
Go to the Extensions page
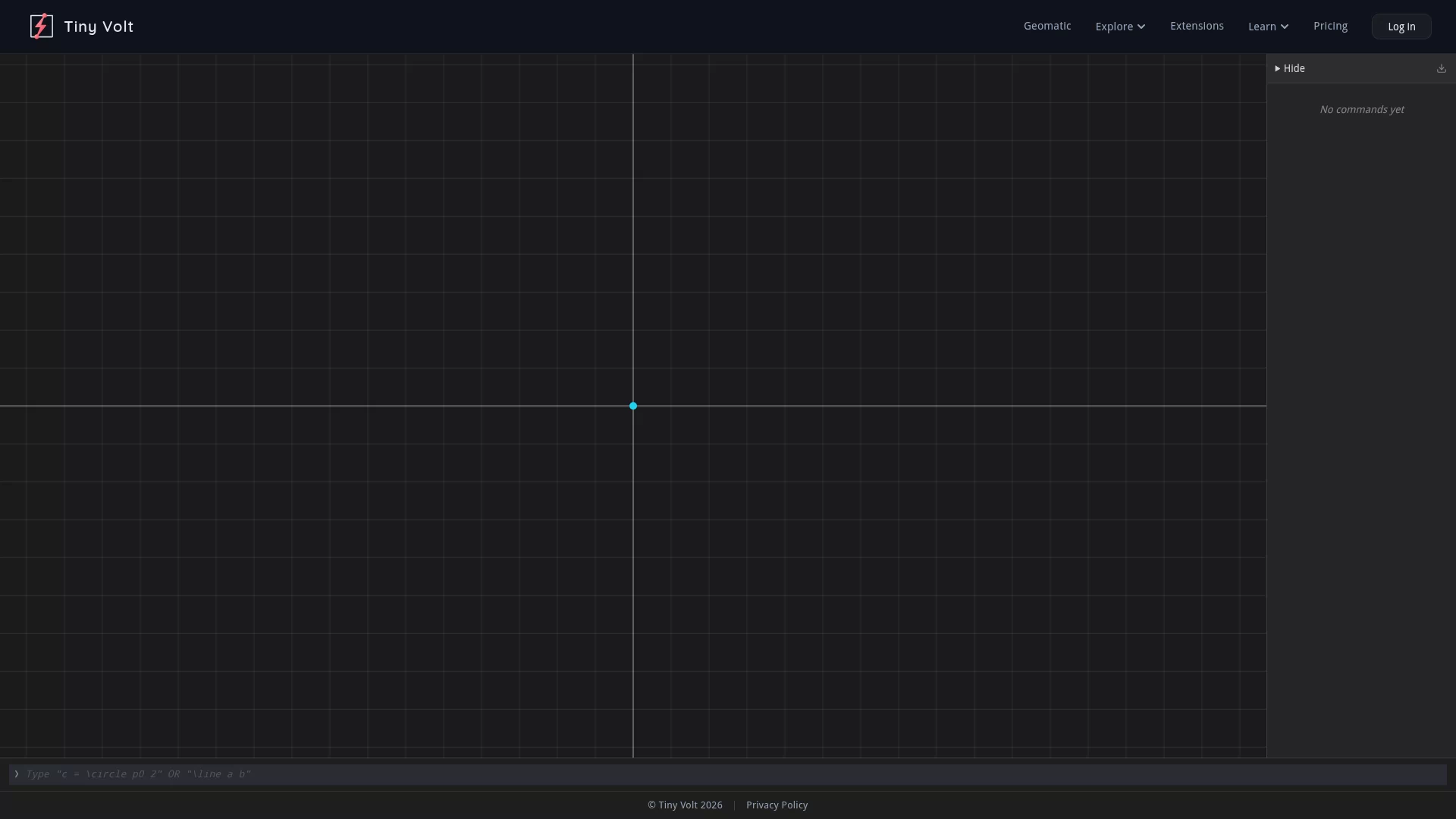point(1197,26)
